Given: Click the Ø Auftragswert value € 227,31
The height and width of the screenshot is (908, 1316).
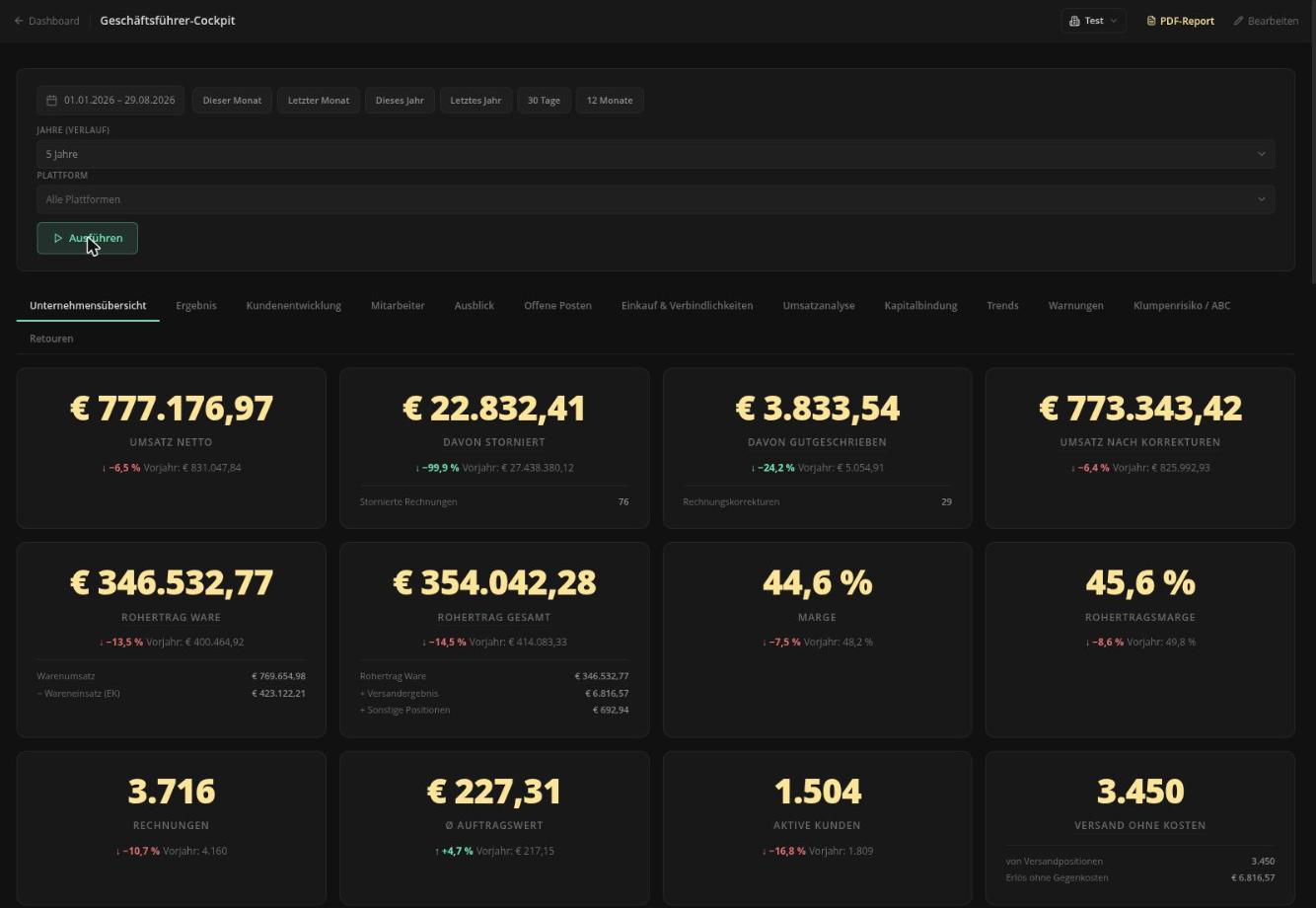Looking at the screenshot, I should tap(494, 792).
